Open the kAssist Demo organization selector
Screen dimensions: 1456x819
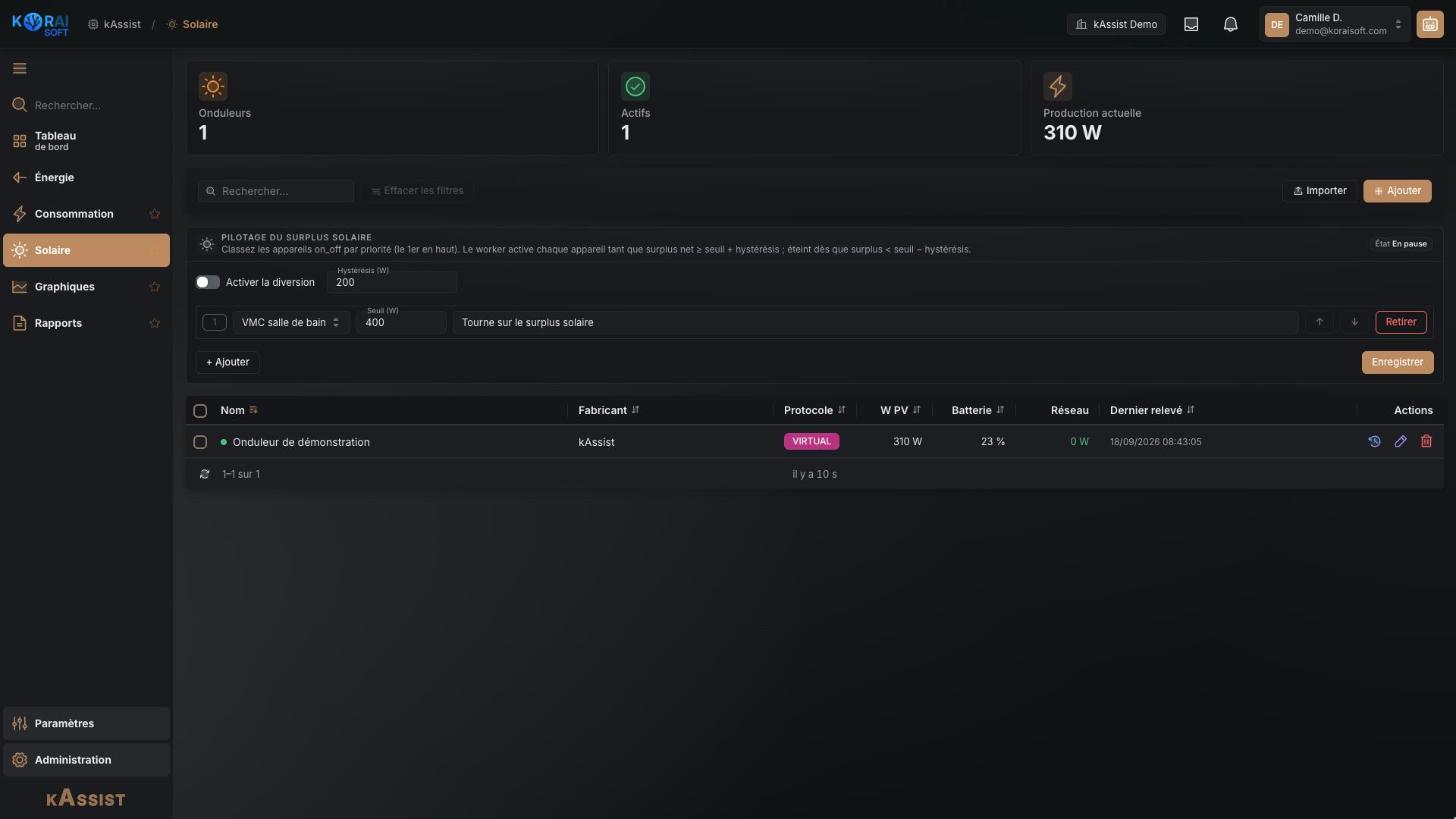(1116, 24)
